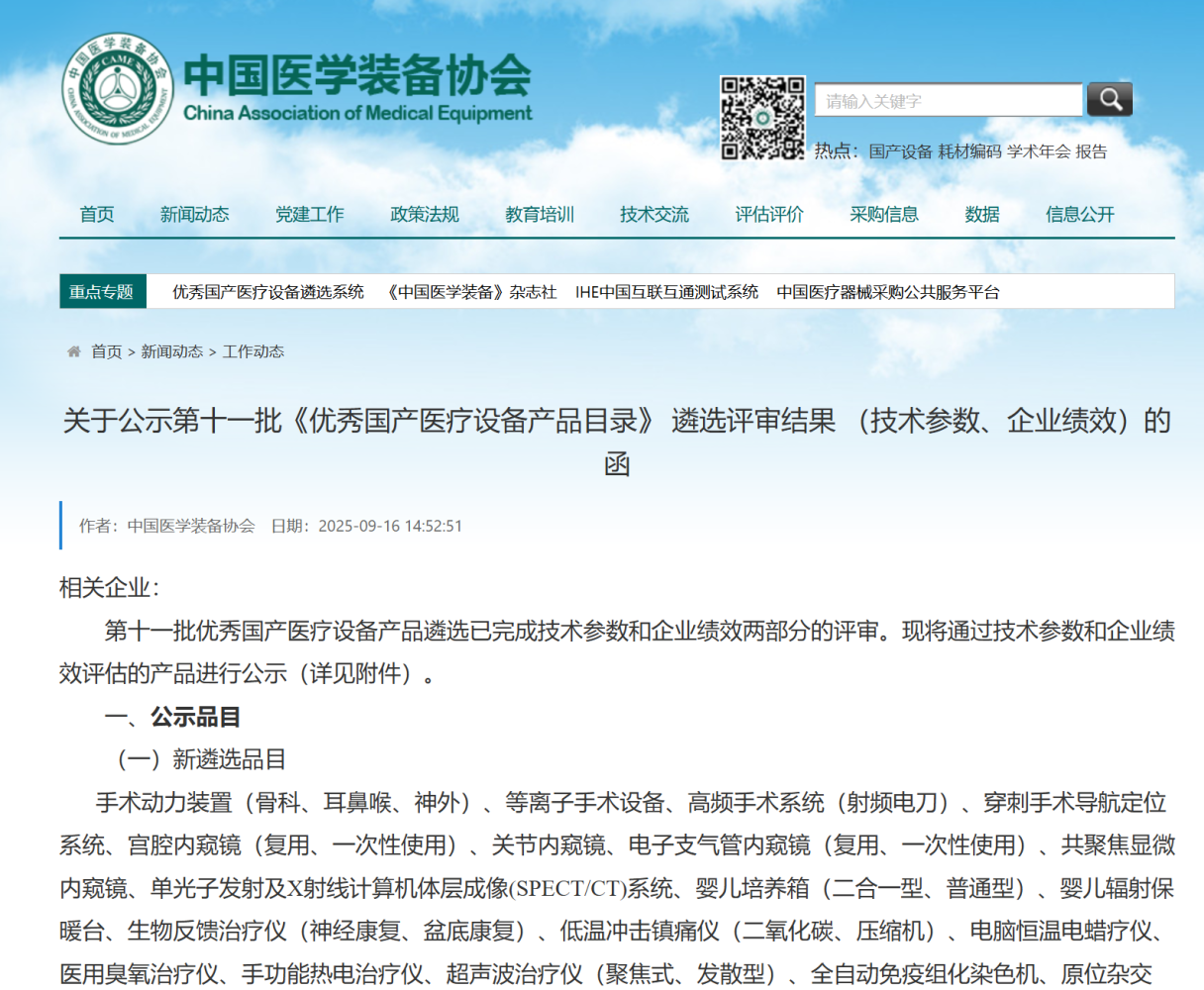Screen dimensions: 1204x990
Task: Click 工作动态 in the breadcrumb
Action: coord(253,351)
